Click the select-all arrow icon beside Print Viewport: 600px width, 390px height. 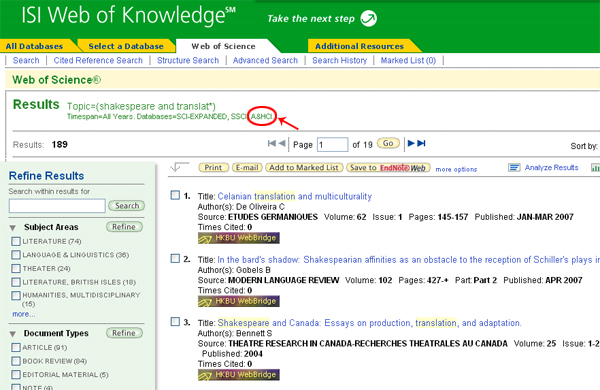tap(180, 167)
